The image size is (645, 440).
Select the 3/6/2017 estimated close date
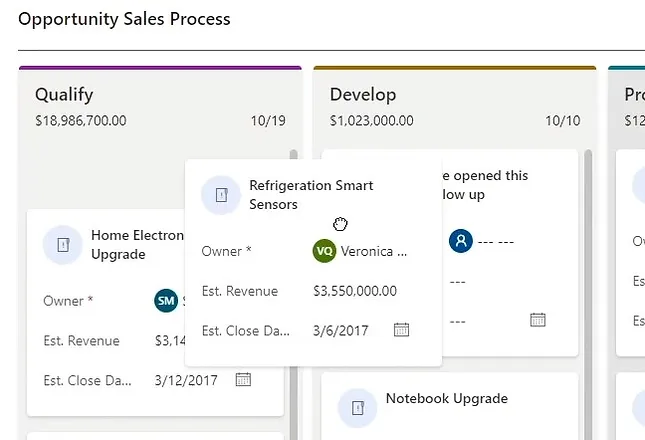point(341,331)
